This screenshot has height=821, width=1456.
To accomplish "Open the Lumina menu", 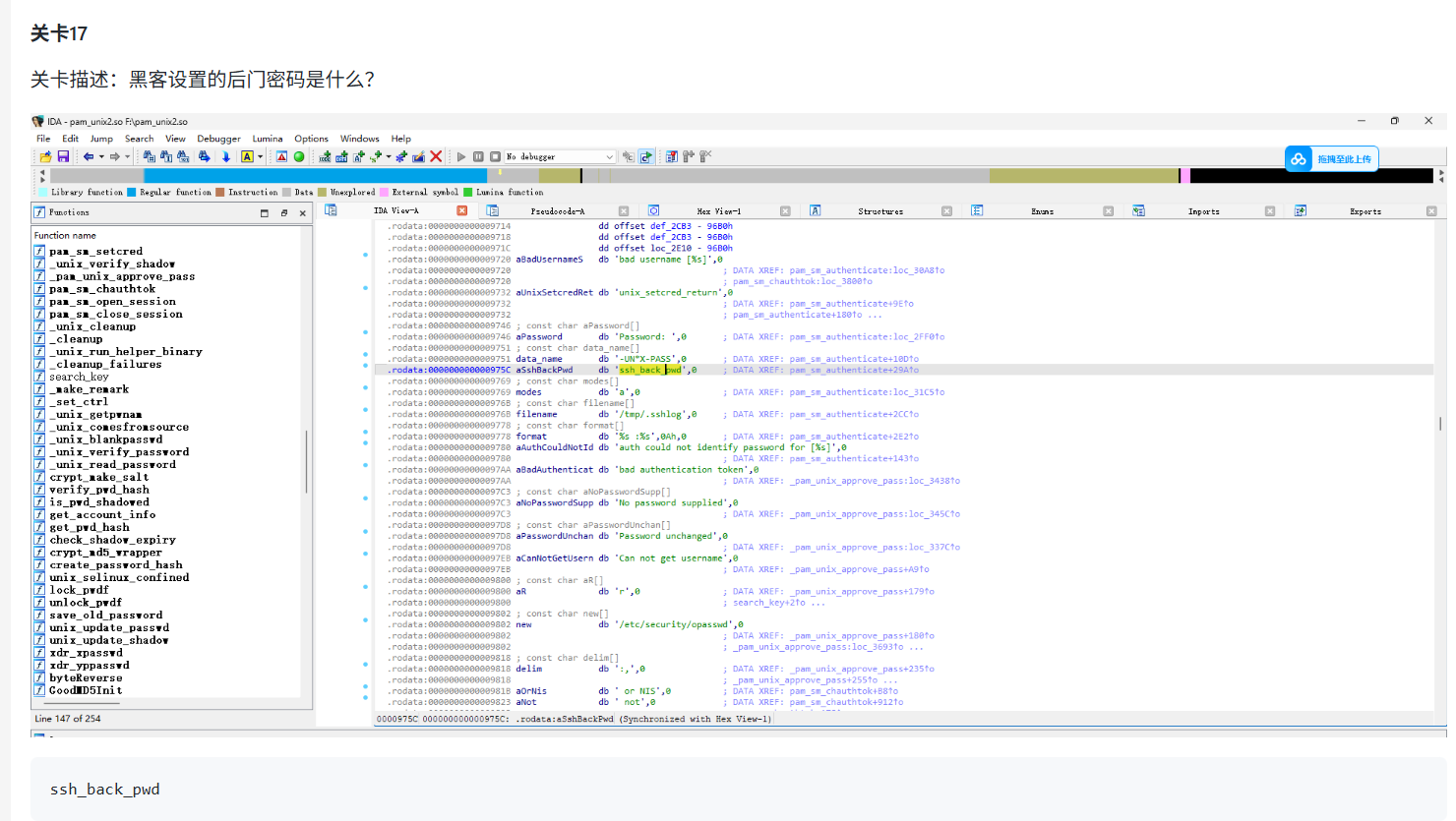I will [x=268, y=139].
